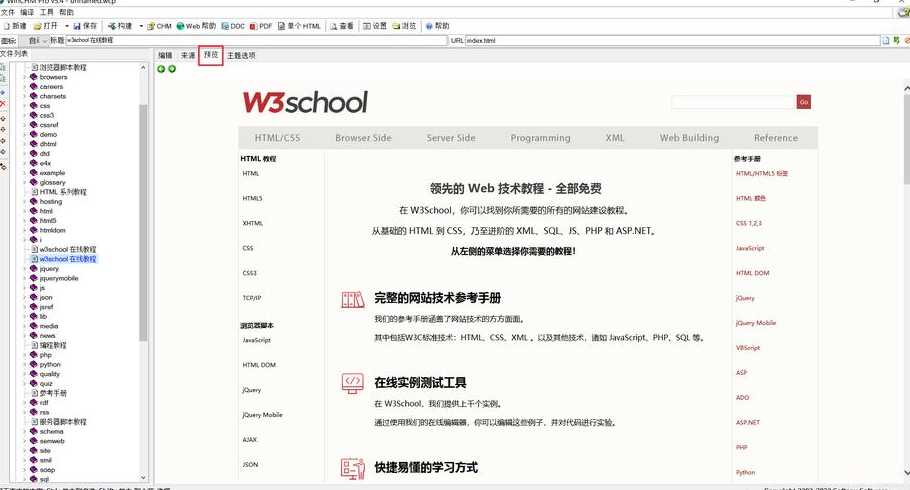Image resolution: width=910 pixels, height=490 pixels.
Task: Open the TCP/IP tutorial link
Action: coord(252,298)
